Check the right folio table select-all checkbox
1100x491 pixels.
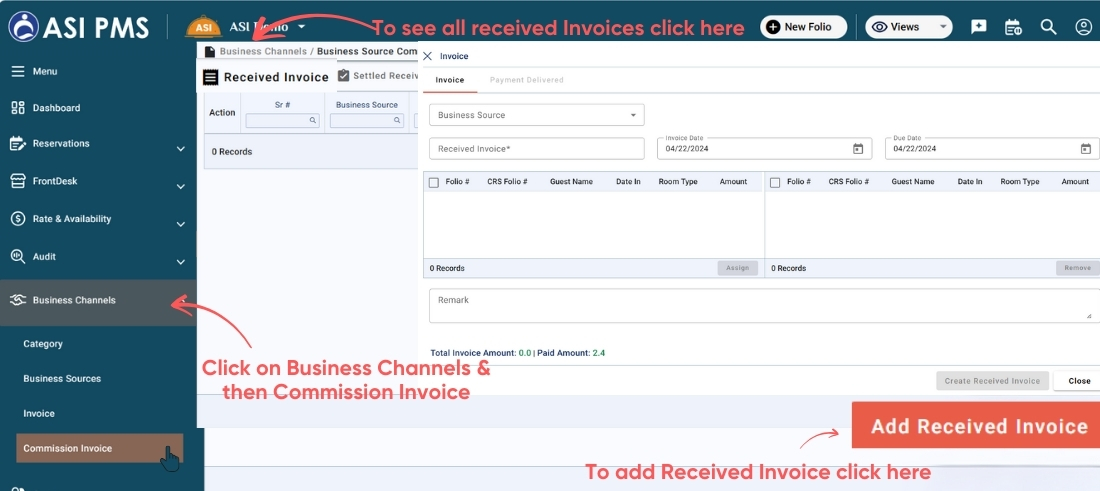(x=775, y=182)
